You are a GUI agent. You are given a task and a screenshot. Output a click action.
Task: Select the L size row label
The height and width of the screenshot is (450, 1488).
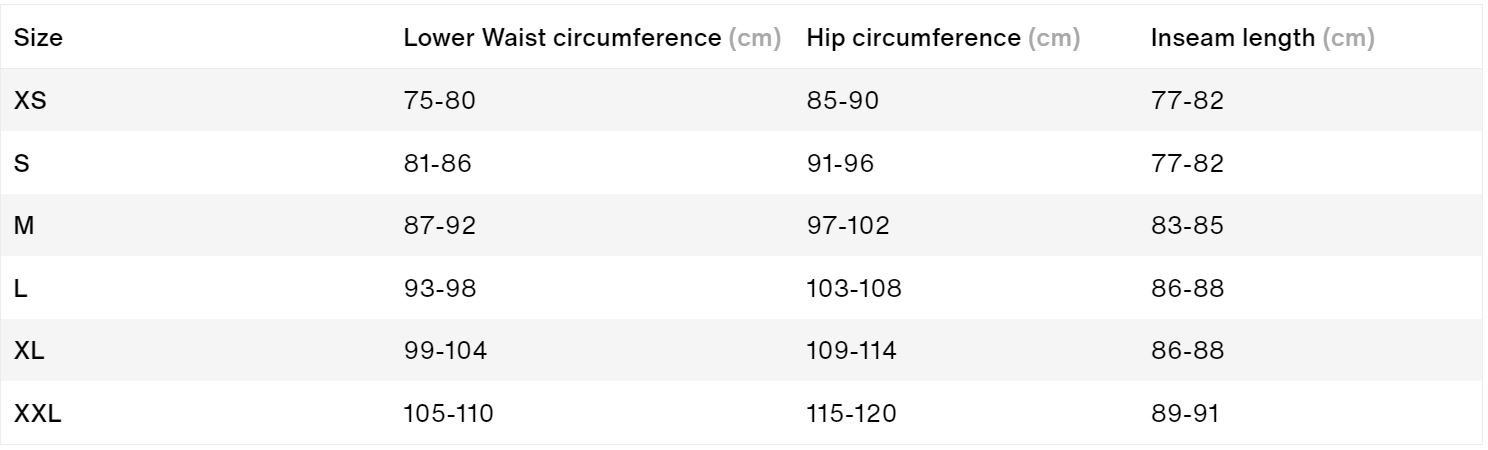pyautogui.click(x=20, y=289)
